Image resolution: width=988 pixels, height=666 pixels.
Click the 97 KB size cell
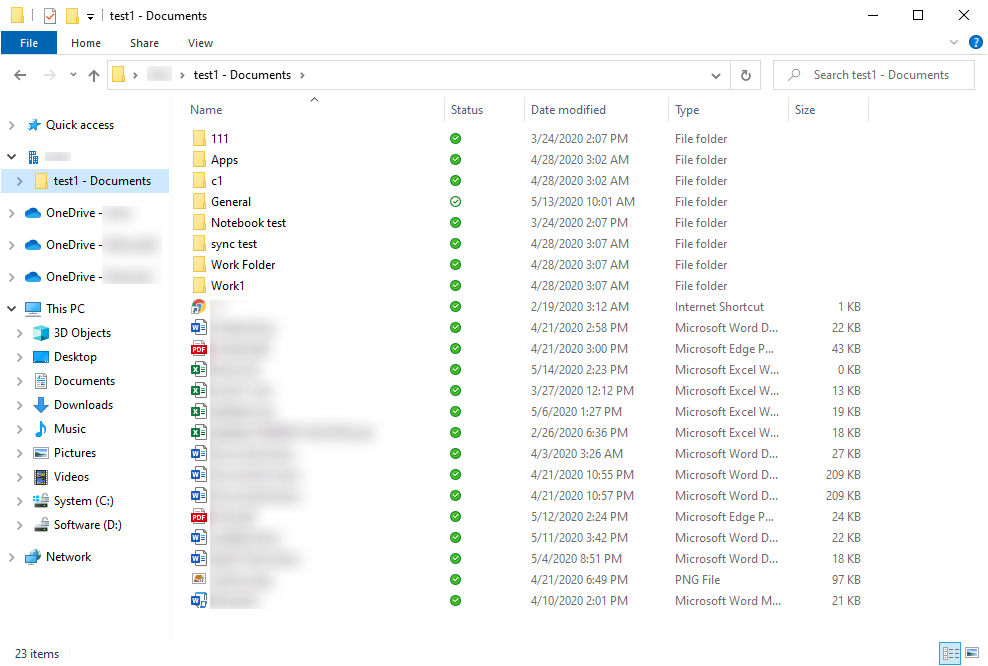846,580
